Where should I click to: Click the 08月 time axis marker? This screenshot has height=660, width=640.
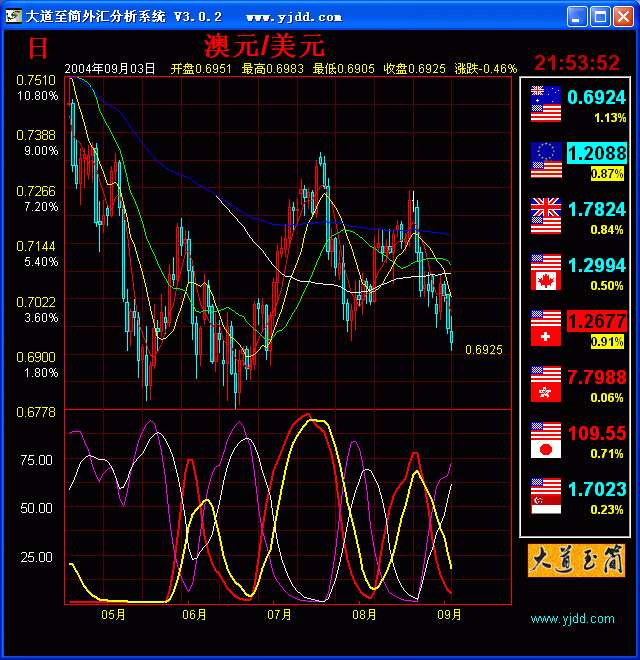point(364,615)
